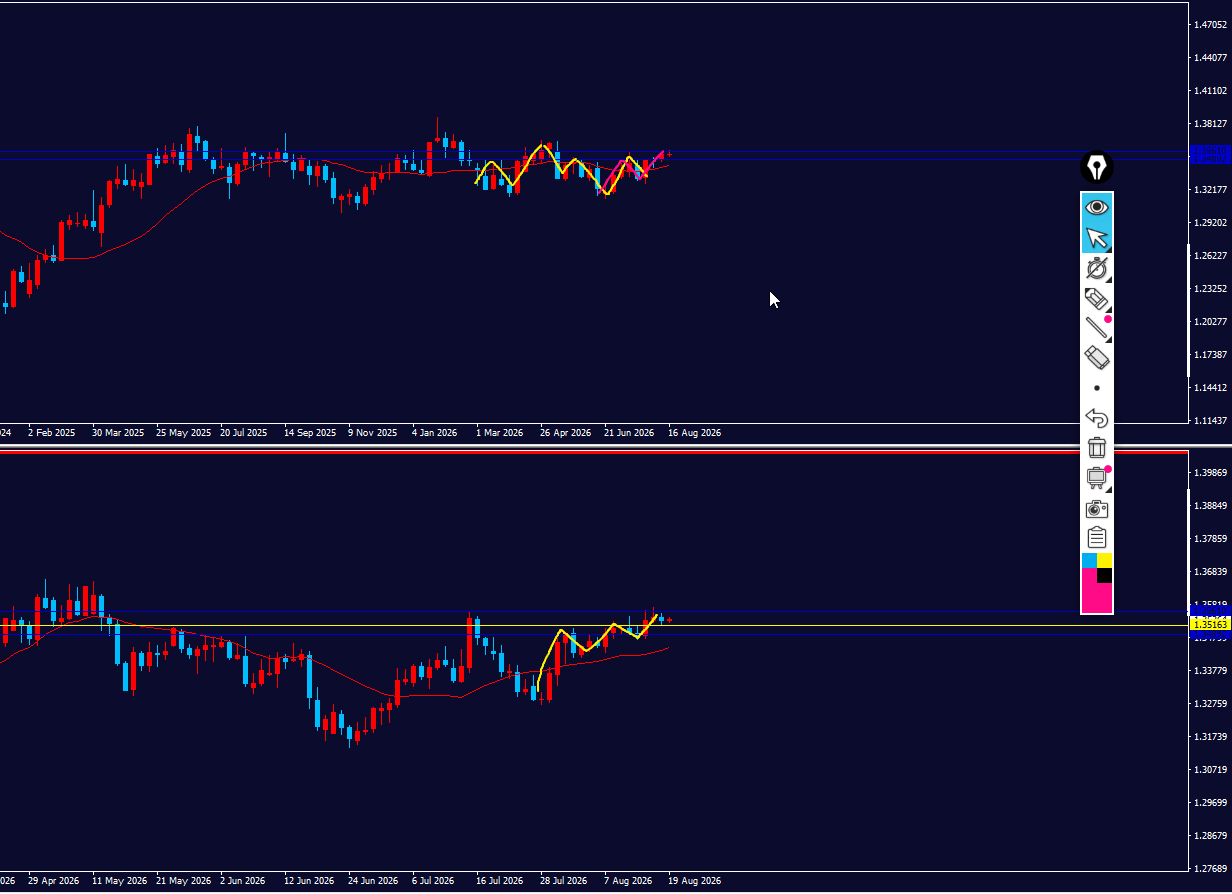Click the 1.20277 price on upper scale

pyautogui.click(x=1210, y=322)
